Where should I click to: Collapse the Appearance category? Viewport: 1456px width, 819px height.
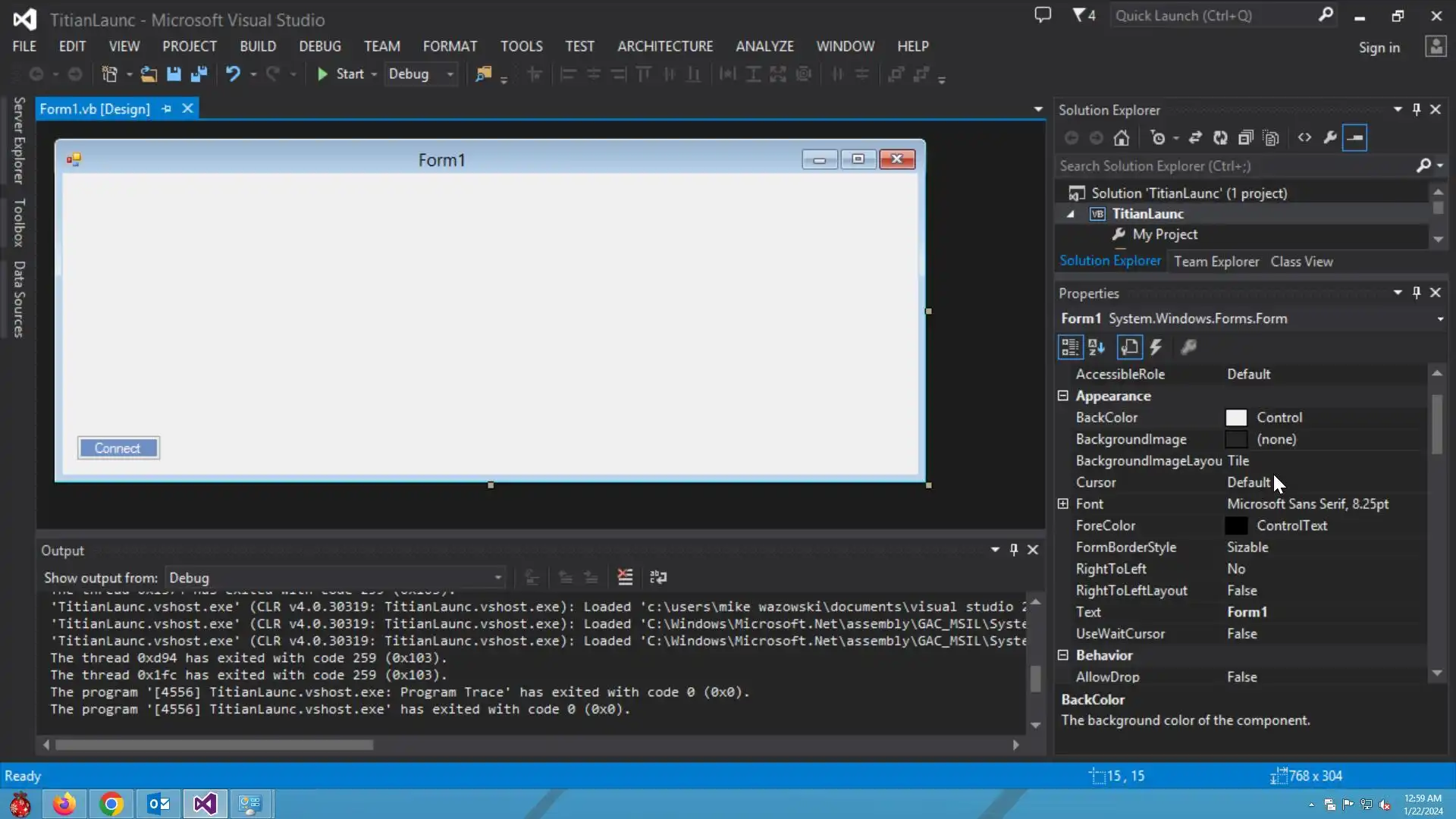pyautogui.click(x=1063, y=396)
